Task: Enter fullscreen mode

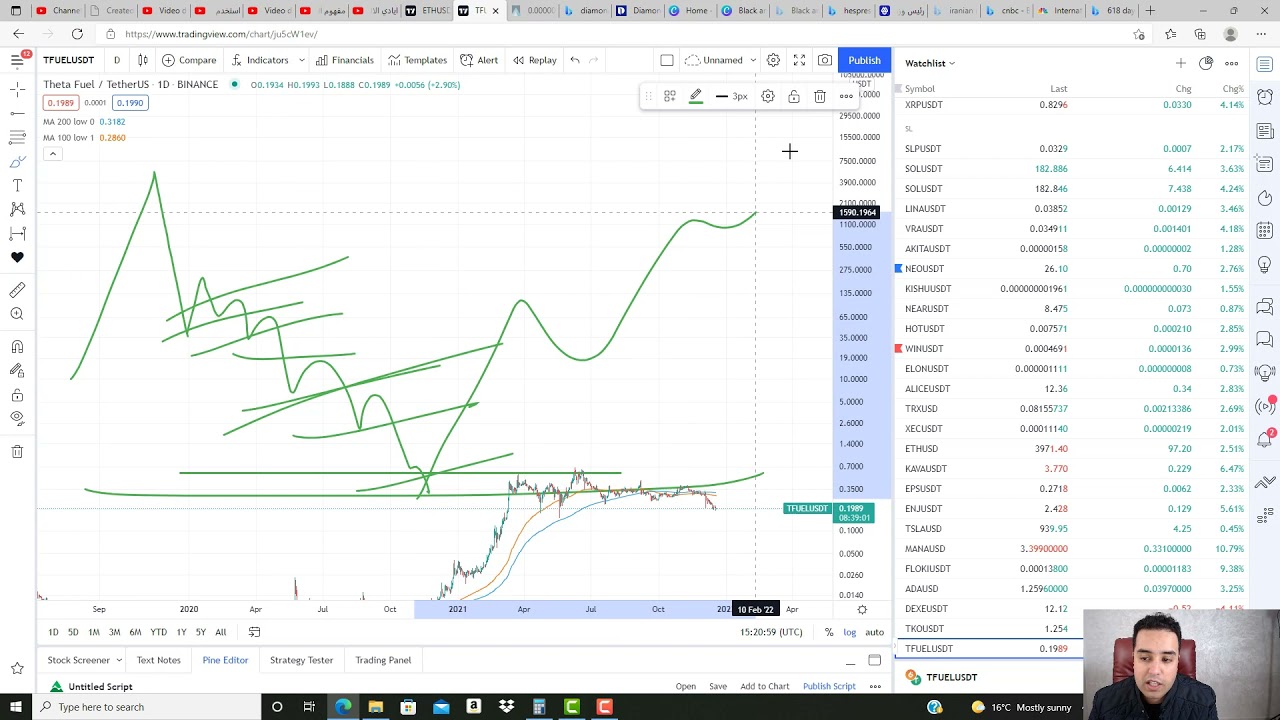Action: [x=799, y=60]
